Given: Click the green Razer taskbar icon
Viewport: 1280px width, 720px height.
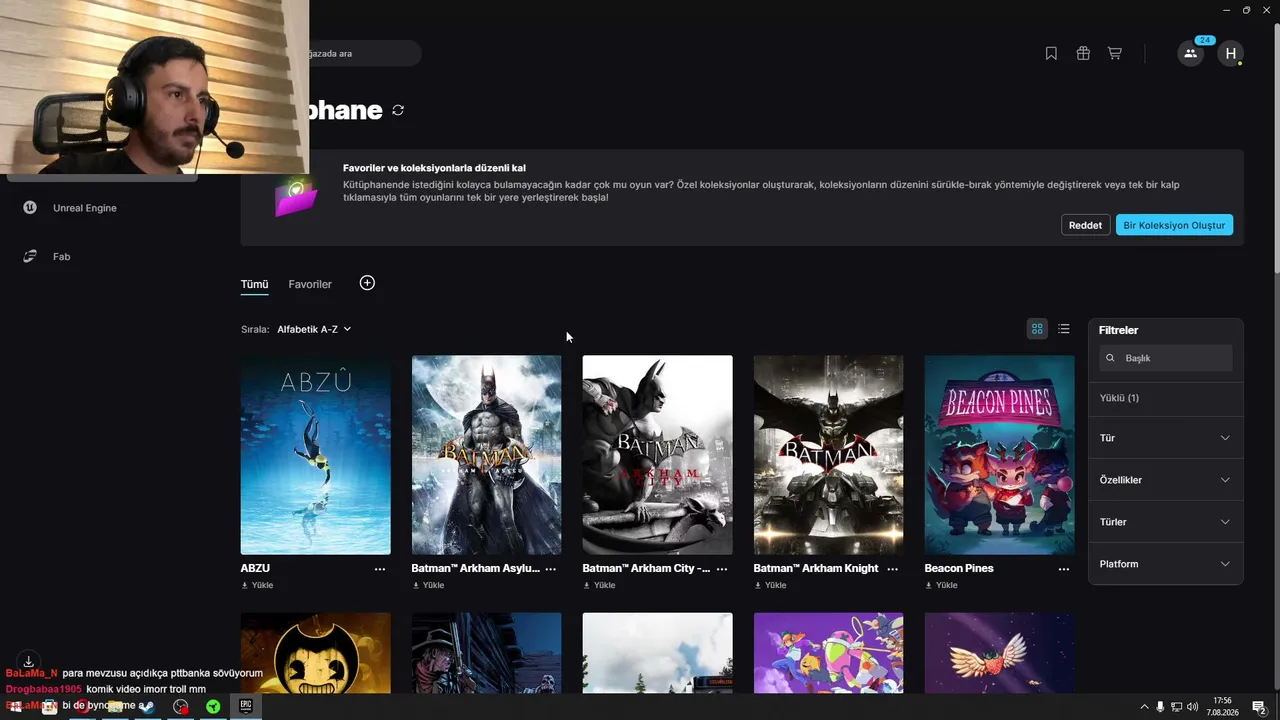Looking at the screenshot, I should (x=213, y=707).
